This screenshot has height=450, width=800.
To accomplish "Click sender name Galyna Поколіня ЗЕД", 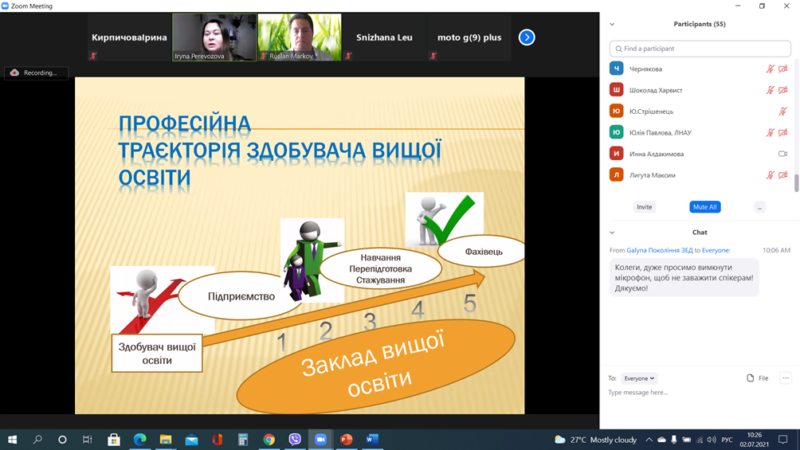I will click(660, 251).
